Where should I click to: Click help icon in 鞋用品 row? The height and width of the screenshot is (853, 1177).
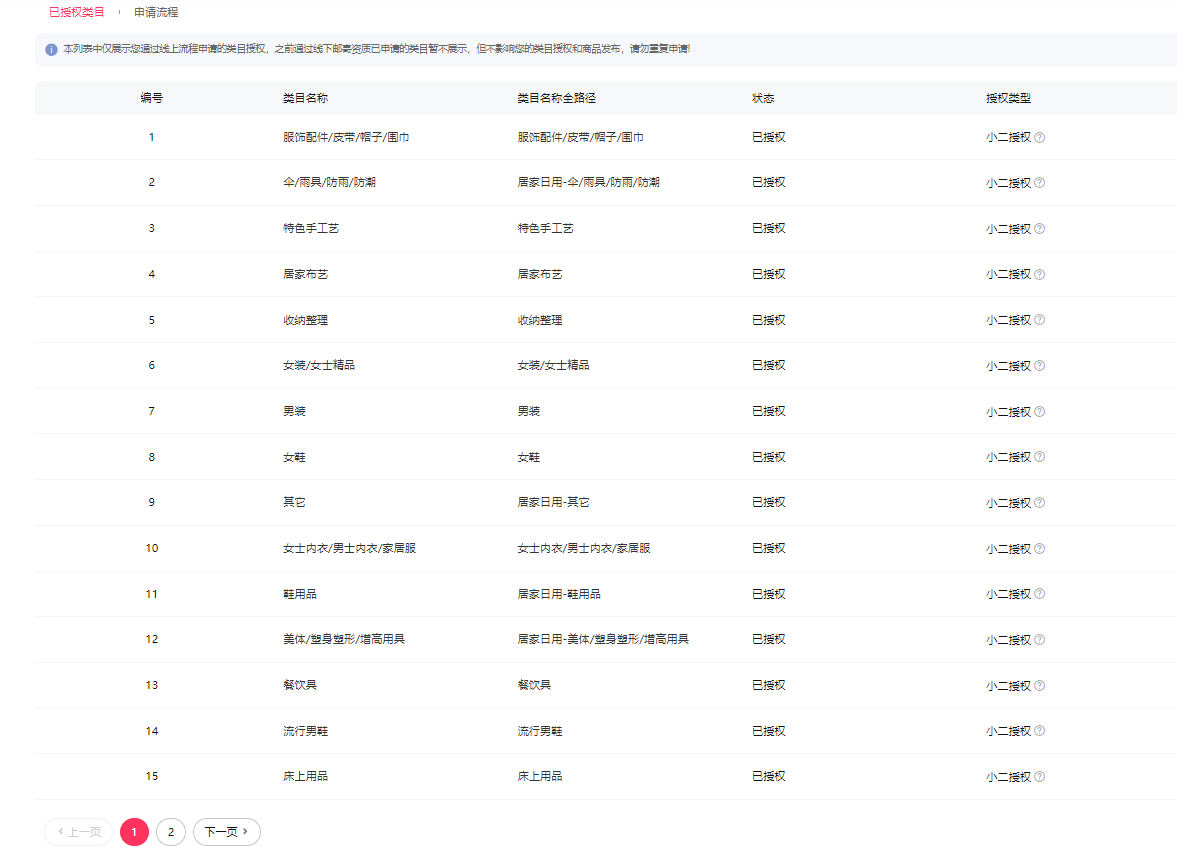click(1040, 594)
